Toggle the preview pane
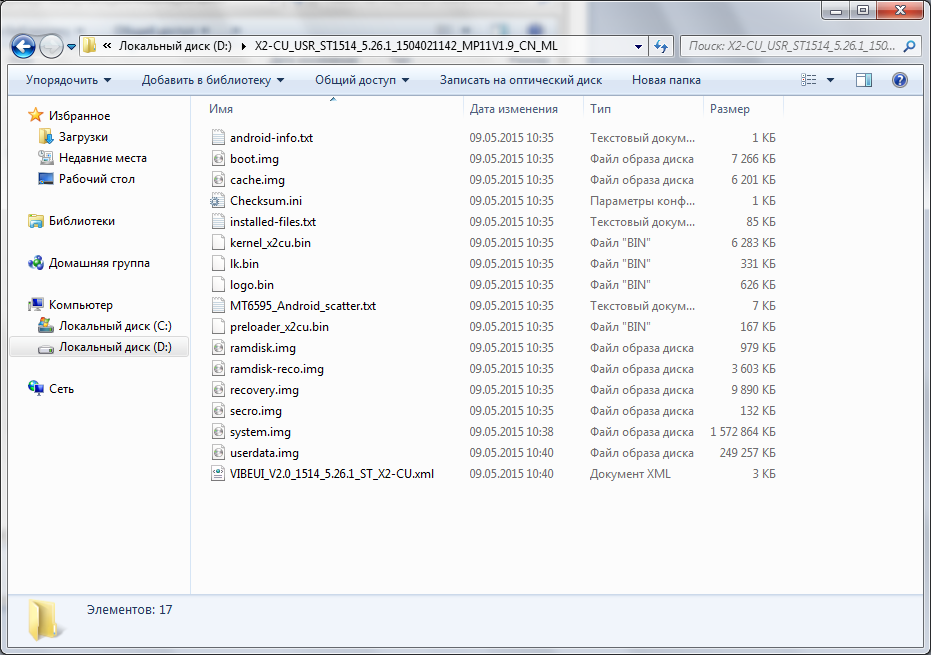 [x=864, y=80]
